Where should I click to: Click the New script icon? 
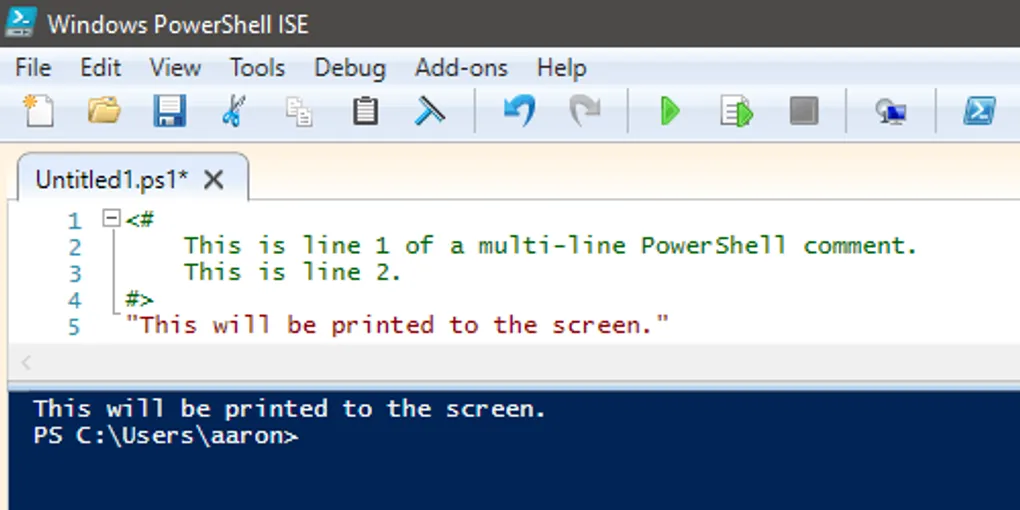38,110
